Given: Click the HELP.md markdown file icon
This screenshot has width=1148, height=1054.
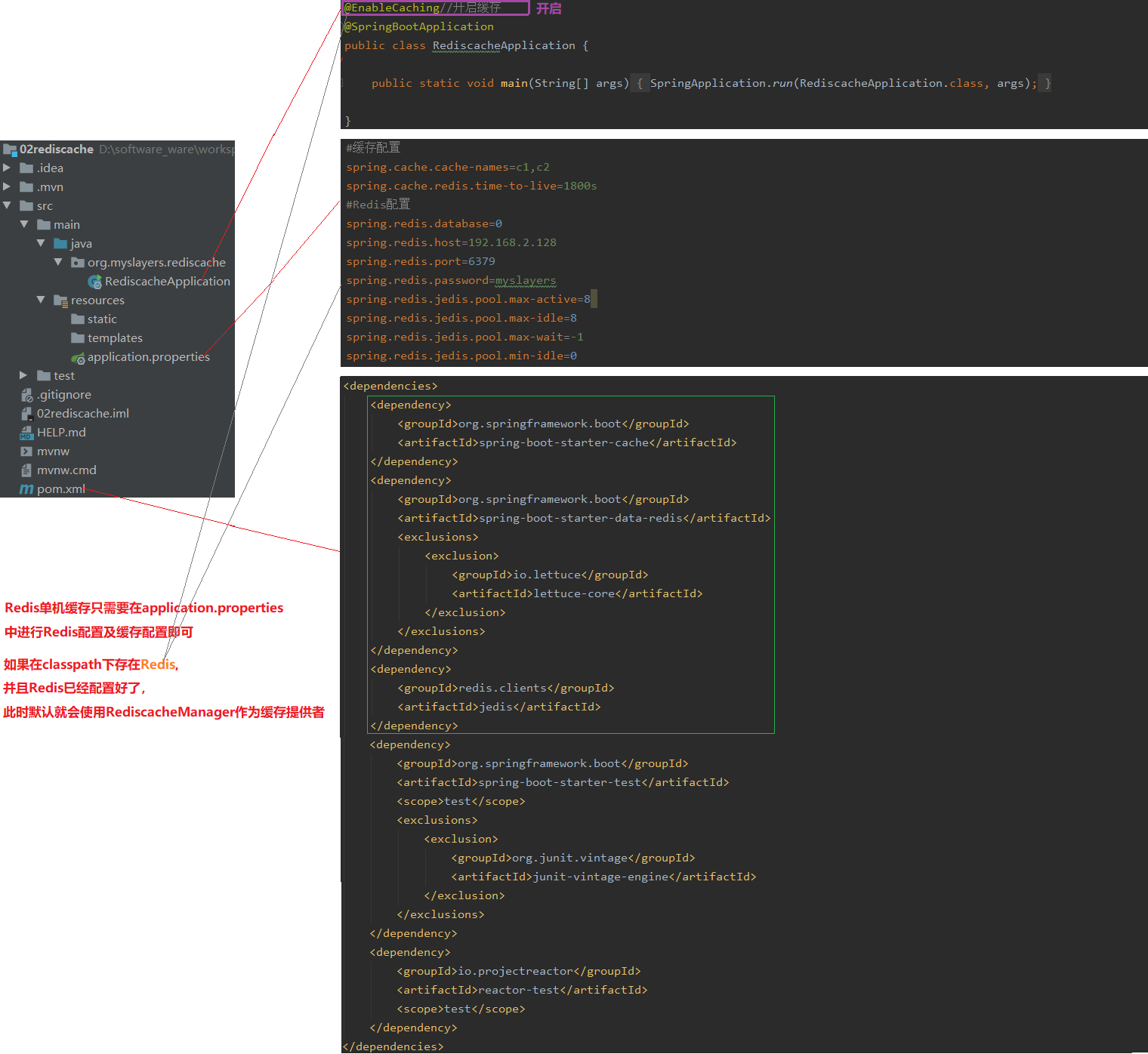Looking at the screenshot, I should (x=26, y=433).
